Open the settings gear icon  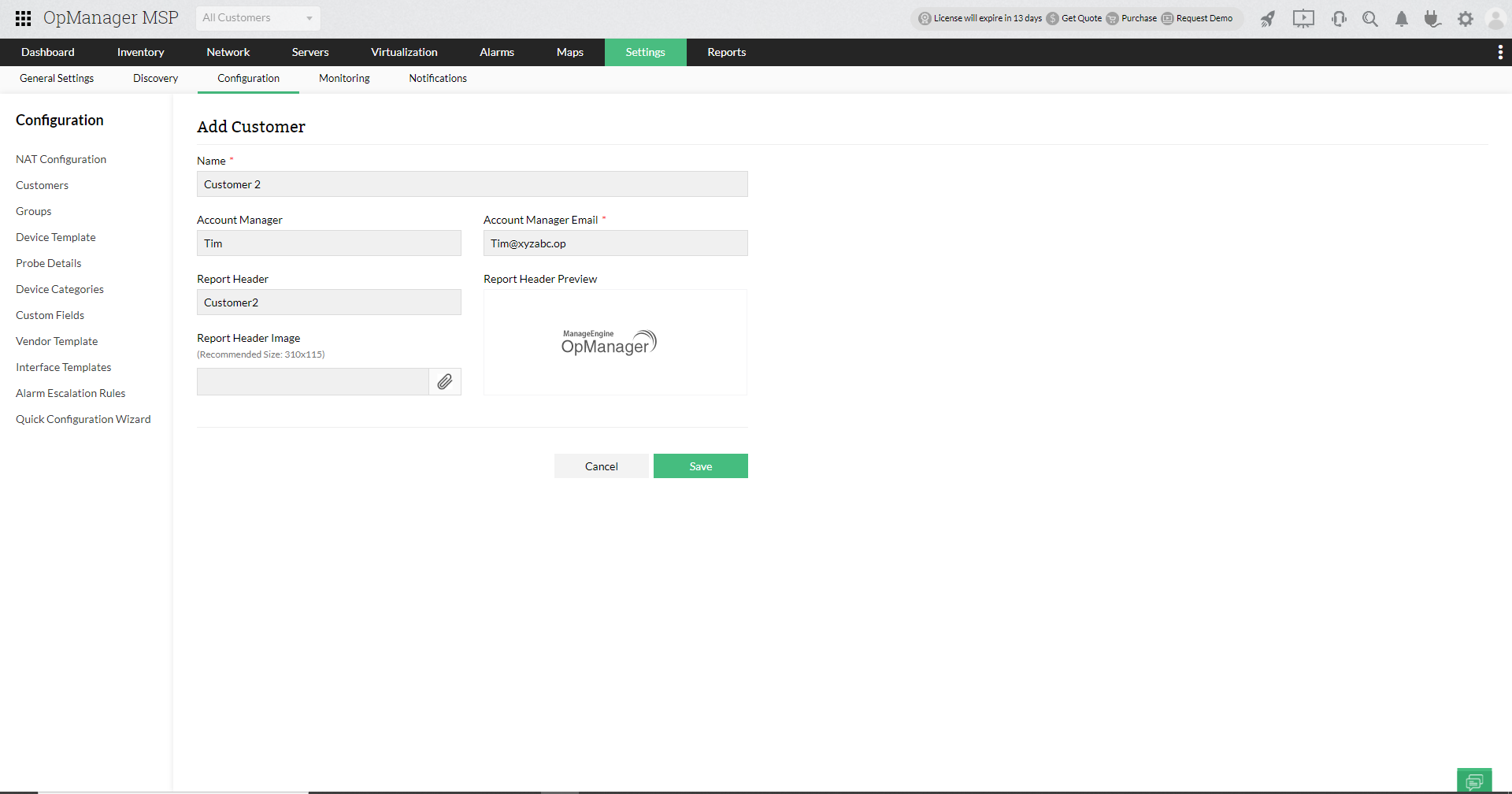[x=1466, y=18]
